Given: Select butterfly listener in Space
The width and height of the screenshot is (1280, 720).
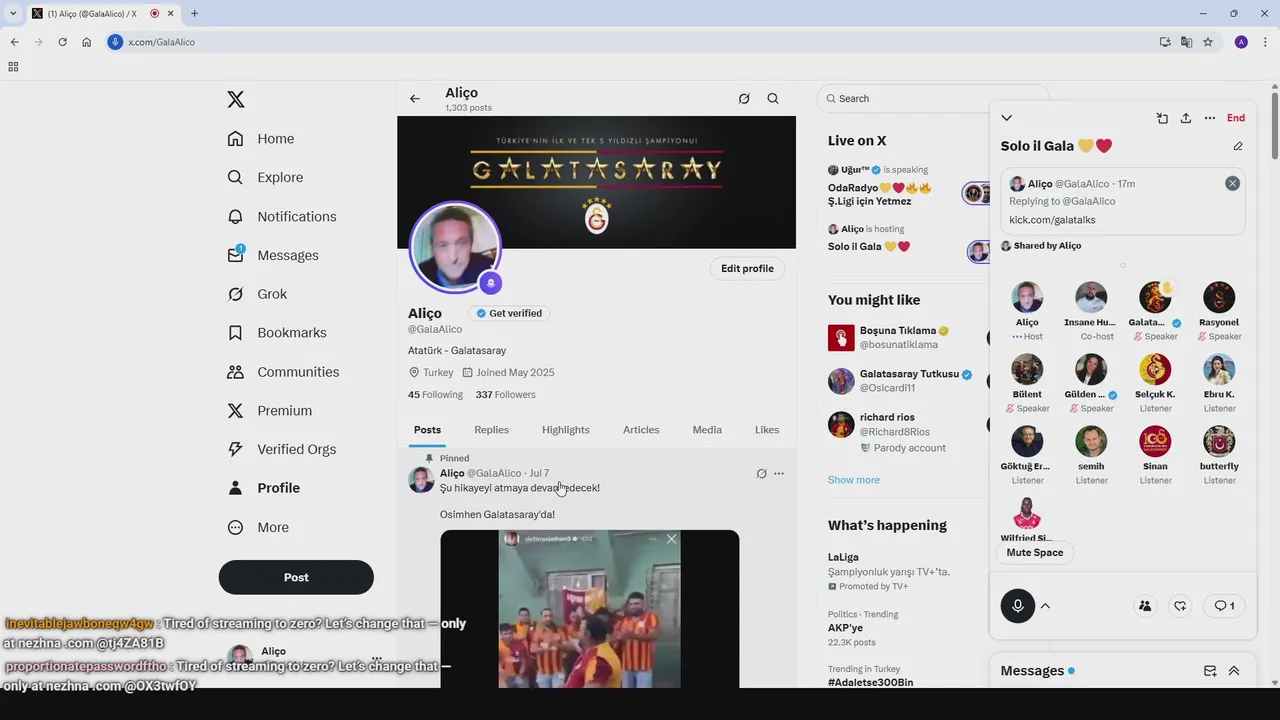Looking at the screenshot, I should pyautogui.click(x=1219, y=441).
